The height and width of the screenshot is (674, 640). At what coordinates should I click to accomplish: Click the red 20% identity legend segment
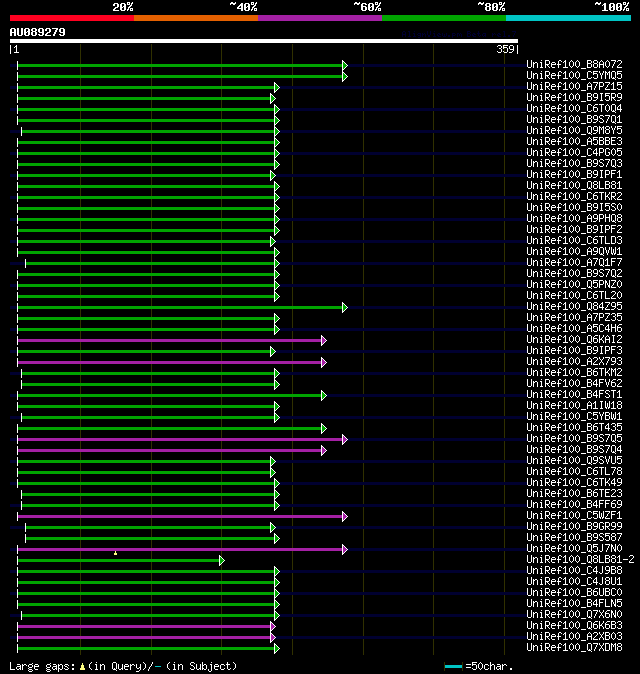tap(72, 18)
